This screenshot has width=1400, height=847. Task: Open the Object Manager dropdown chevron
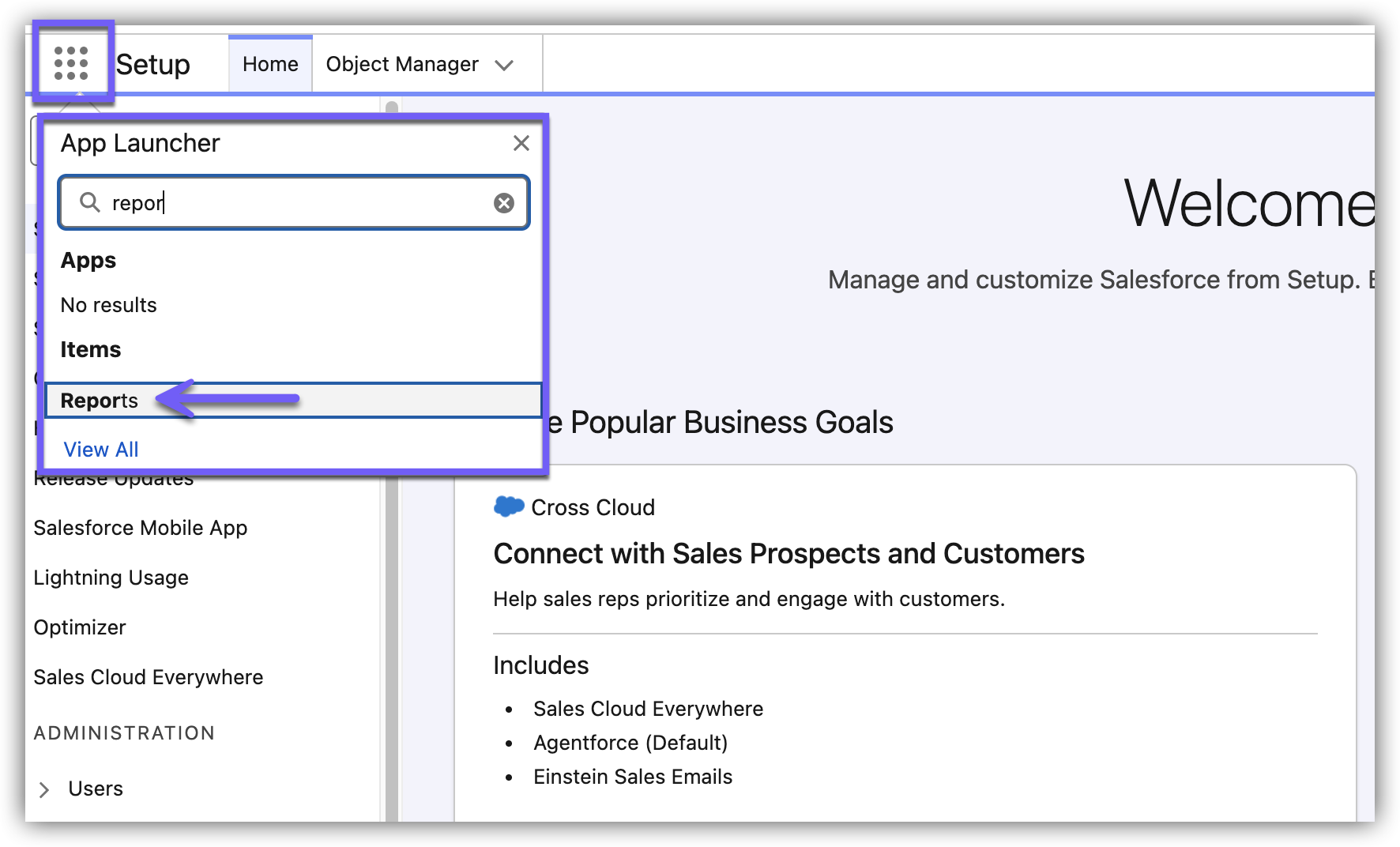[504, 65]
